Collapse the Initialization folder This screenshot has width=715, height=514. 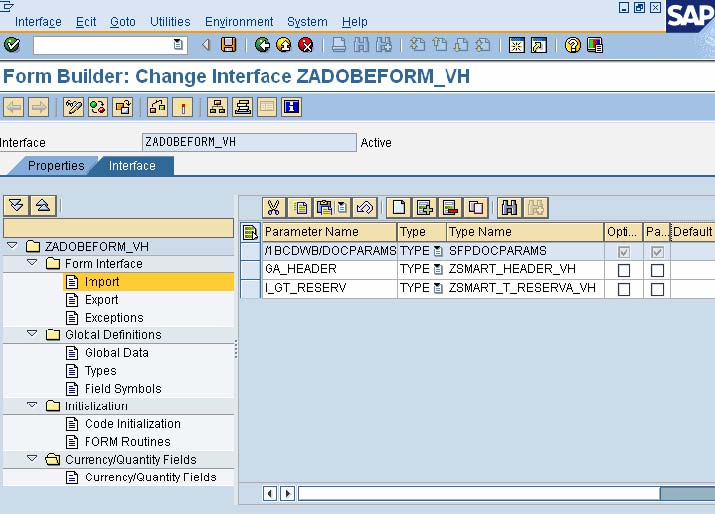(32, 405)
